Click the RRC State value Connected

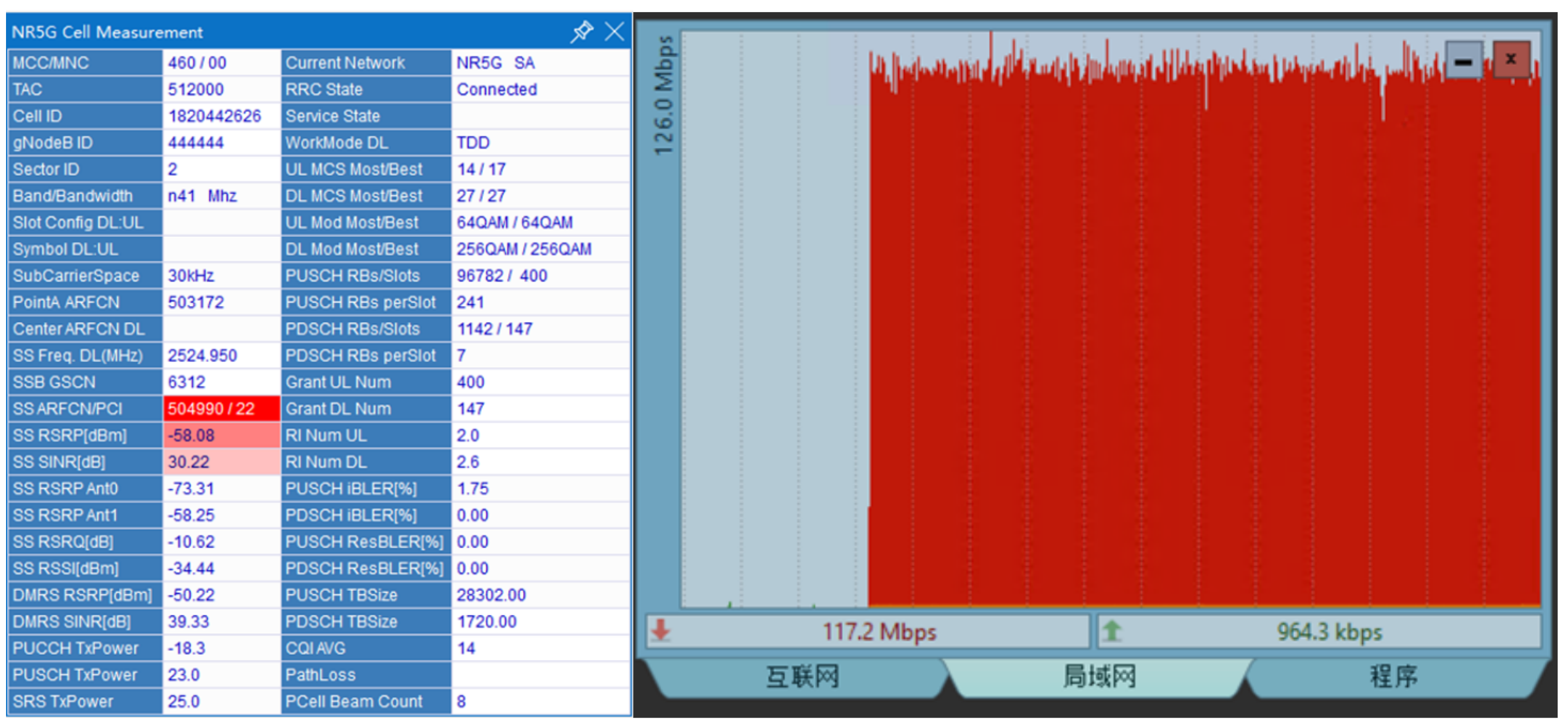pos(497,89)
